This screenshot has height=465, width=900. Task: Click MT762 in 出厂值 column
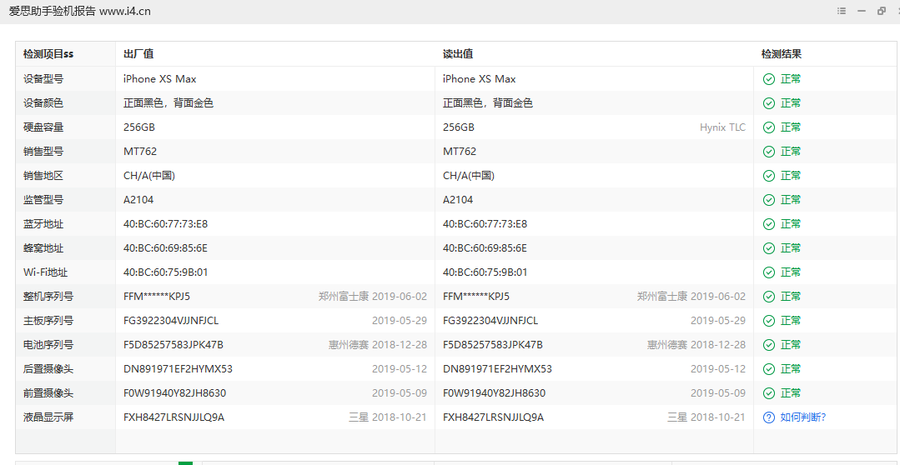coord(140,152)
